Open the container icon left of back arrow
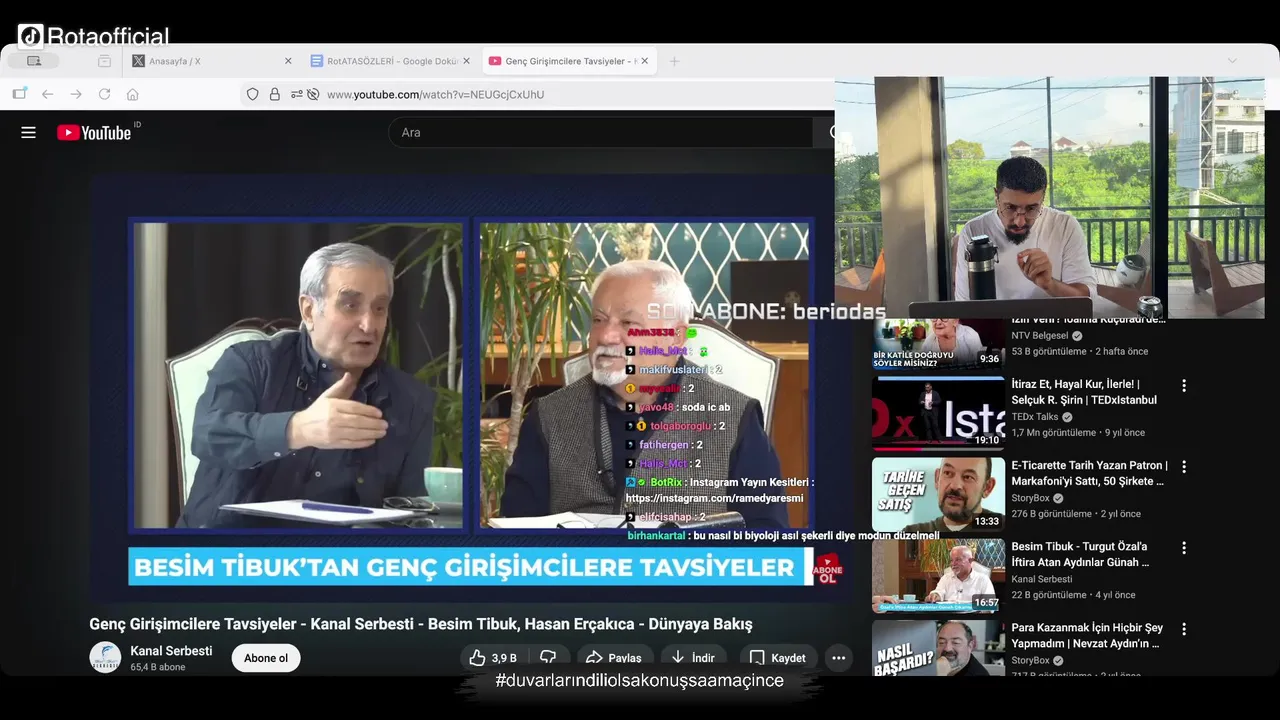Viewport: 1280px width, 720px height. tap(19, 94)
